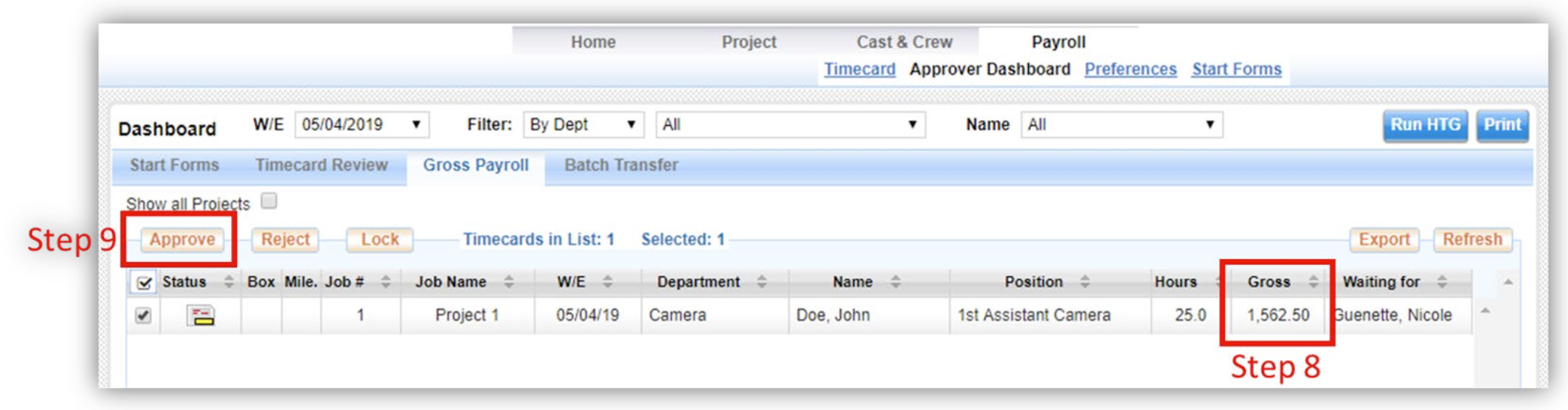Screen dimensions: 1568x410
Task: Click the 1,562.50 gross amount cell
Action: 1278,315
